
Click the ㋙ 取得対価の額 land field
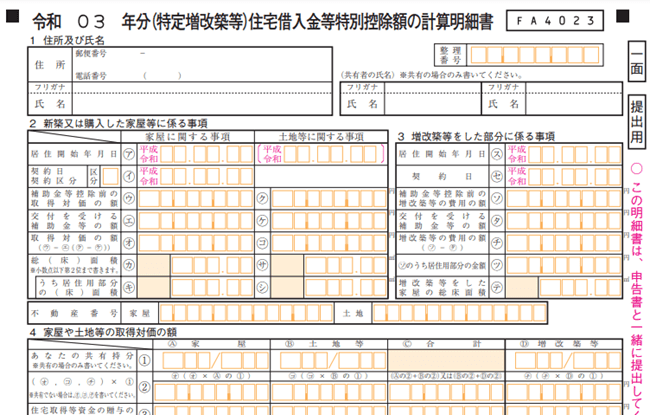tap(329, 243)
